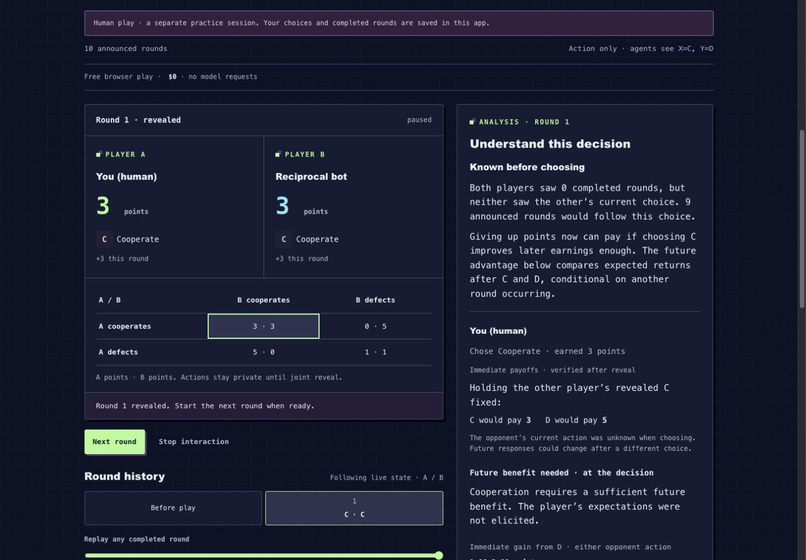
Task: Click the Analysis Round 1 marker icon
Action: (x=472, y=122)
